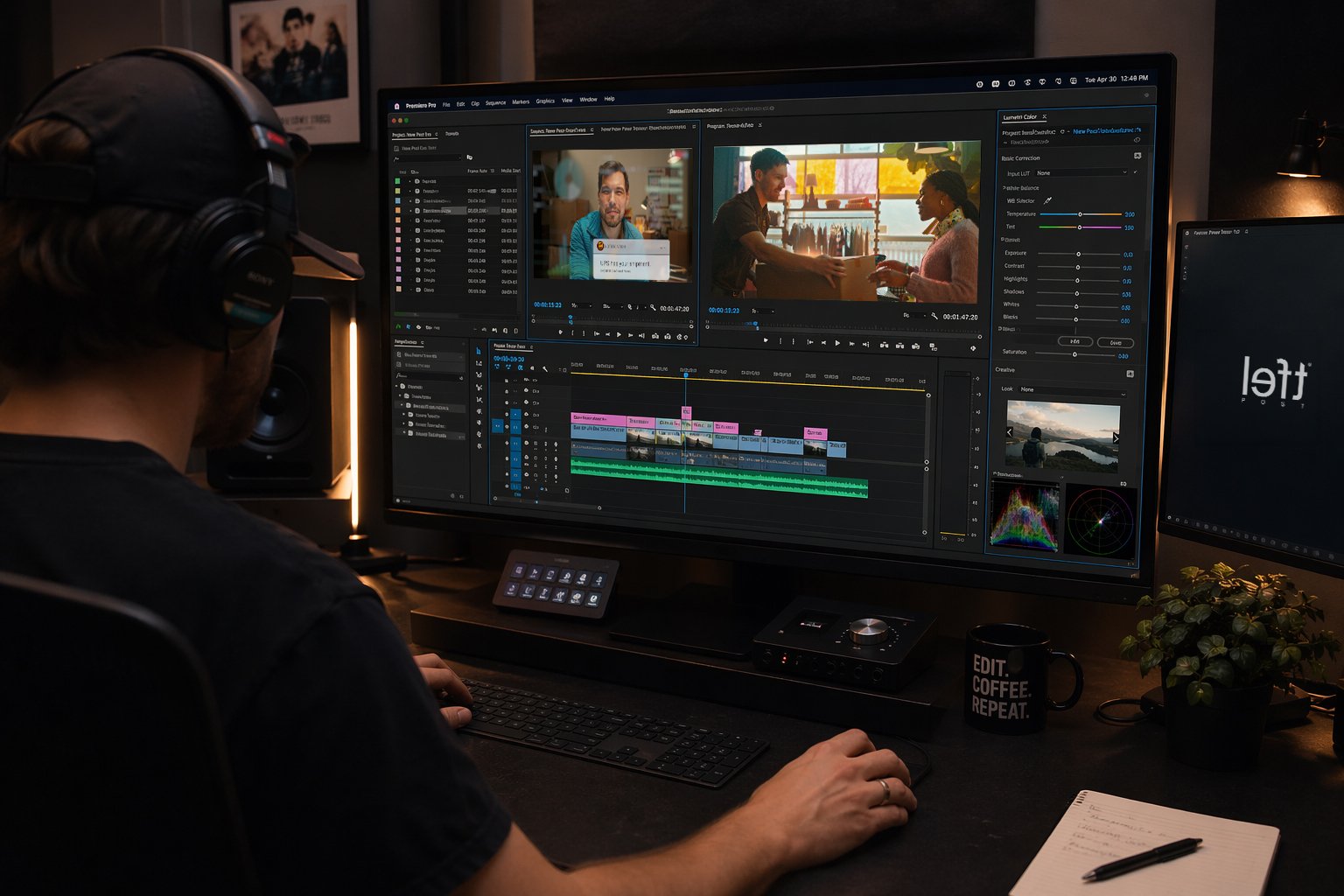Click the WB Selector eyedropper
The image size is (1344, 896).
(x=1047, y=200)
